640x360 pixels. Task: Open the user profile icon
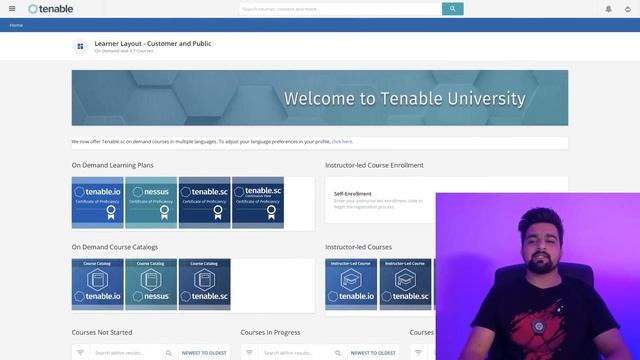(627, 9)
